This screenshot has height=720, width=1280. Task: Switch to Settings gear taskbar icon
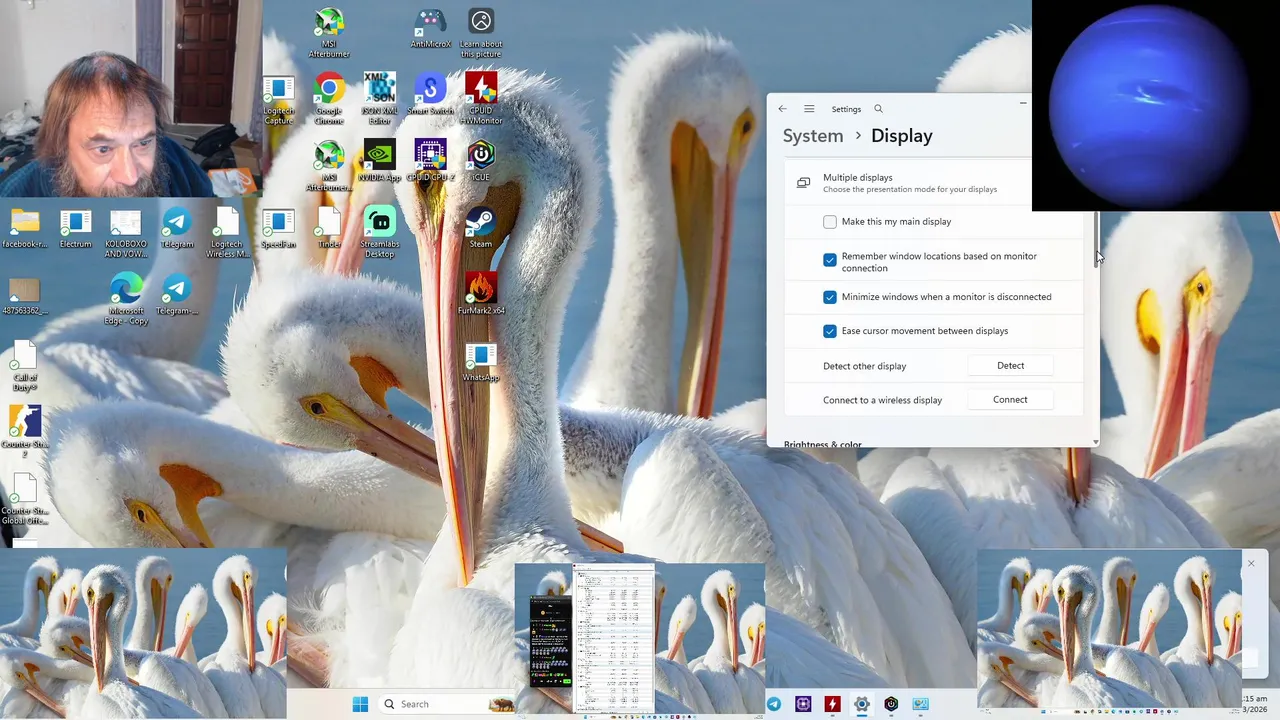click(861, 704)
